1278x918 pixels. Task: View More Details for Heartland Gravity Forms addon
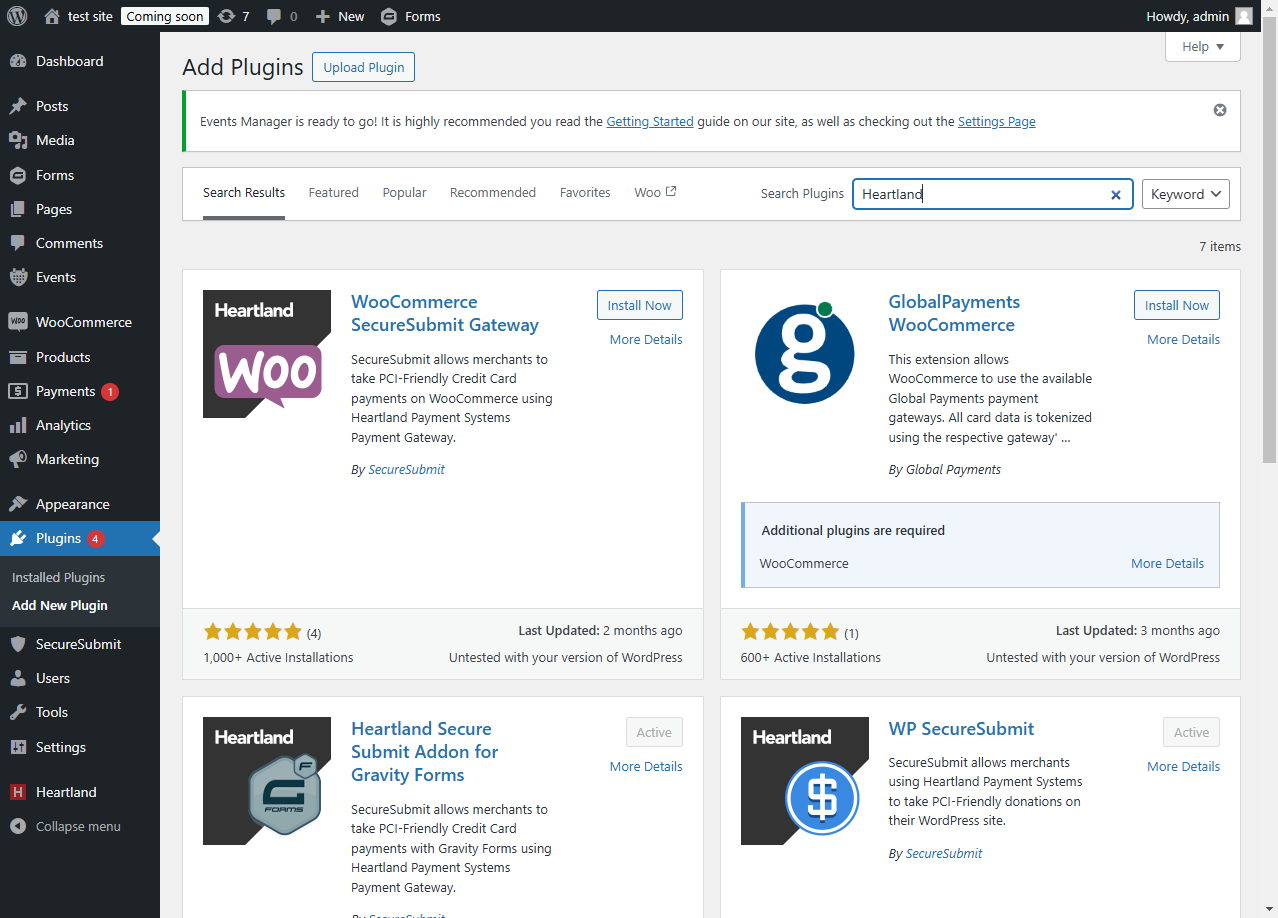coord(646,766)
